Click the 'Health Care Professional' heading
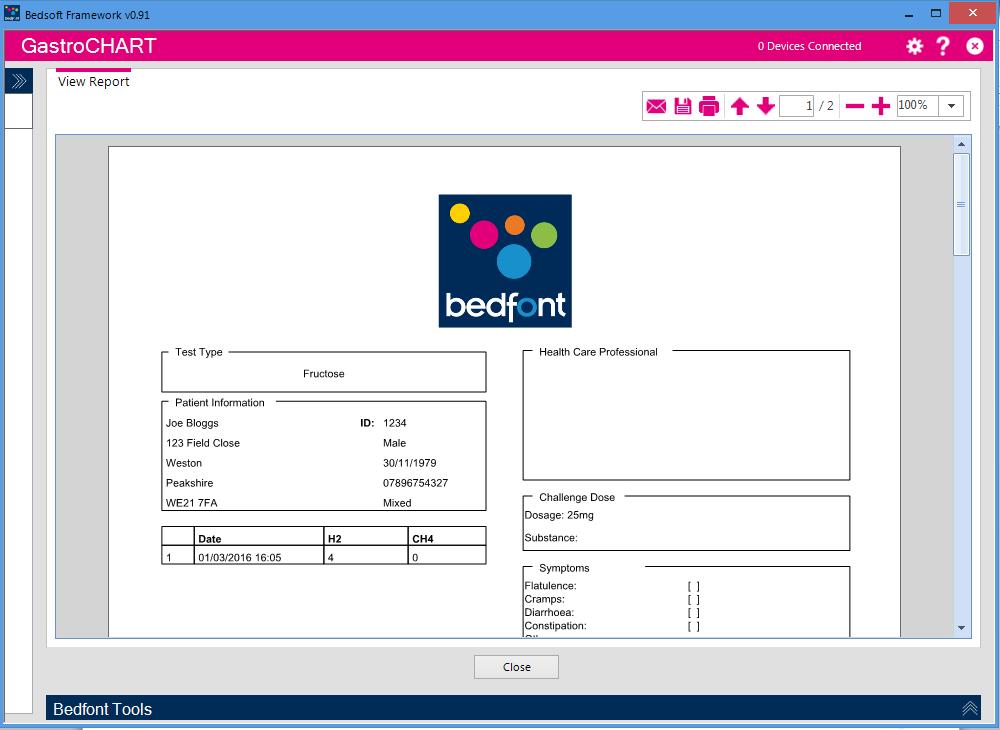 598,352
